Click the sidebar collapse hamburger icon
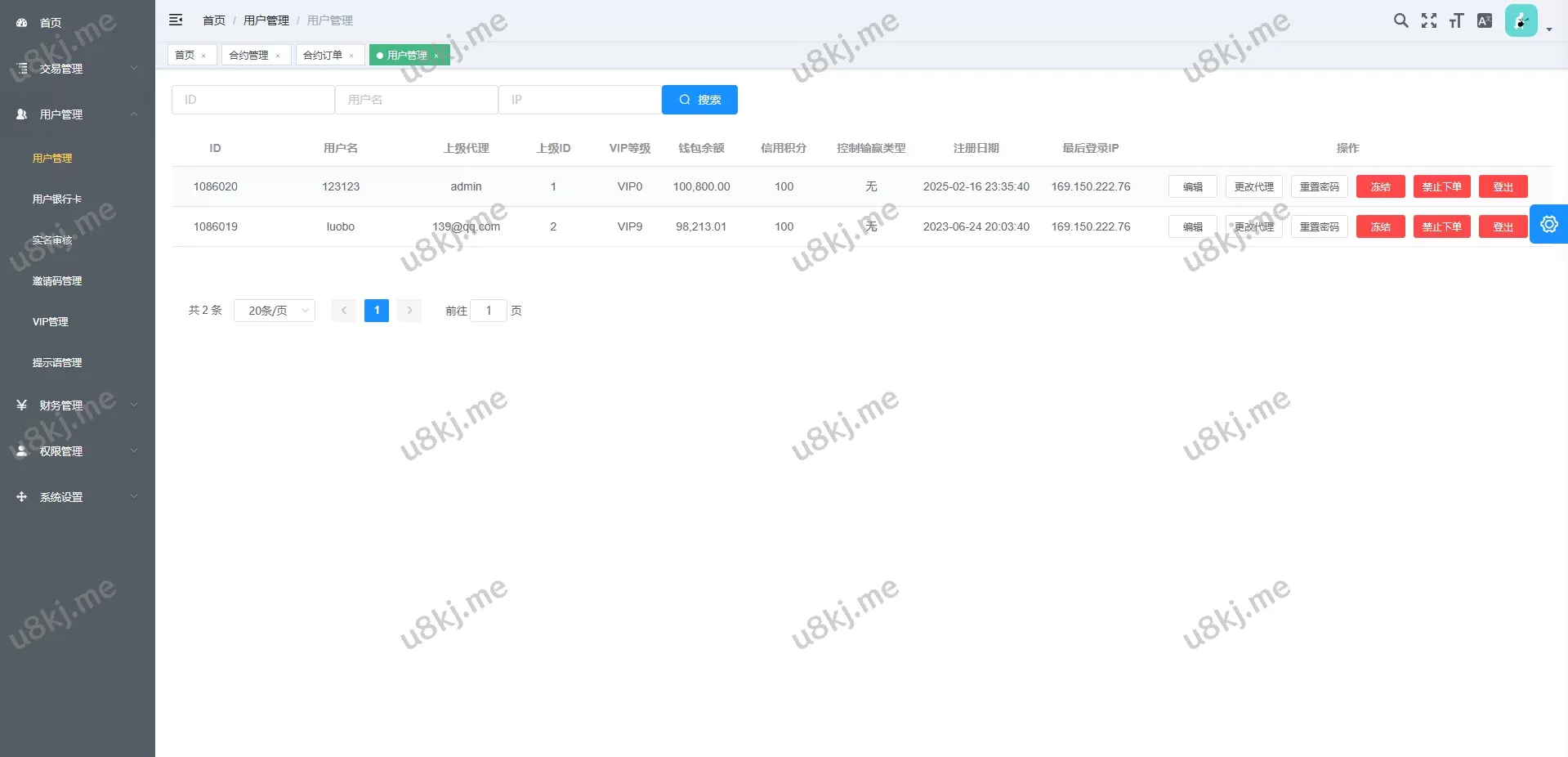Screen dimensions: 1568x757 176,20
